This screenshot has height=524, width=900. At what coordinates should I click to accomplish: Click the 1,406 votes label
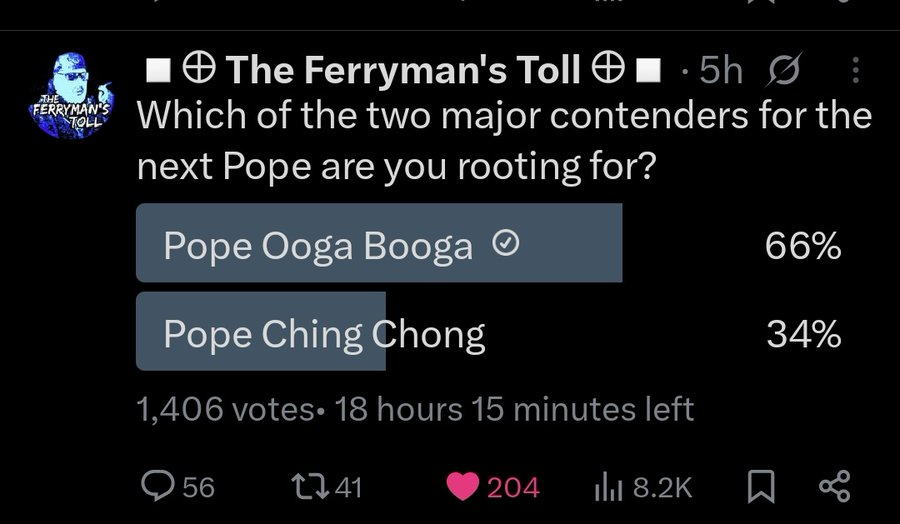(x=224, y=409)
